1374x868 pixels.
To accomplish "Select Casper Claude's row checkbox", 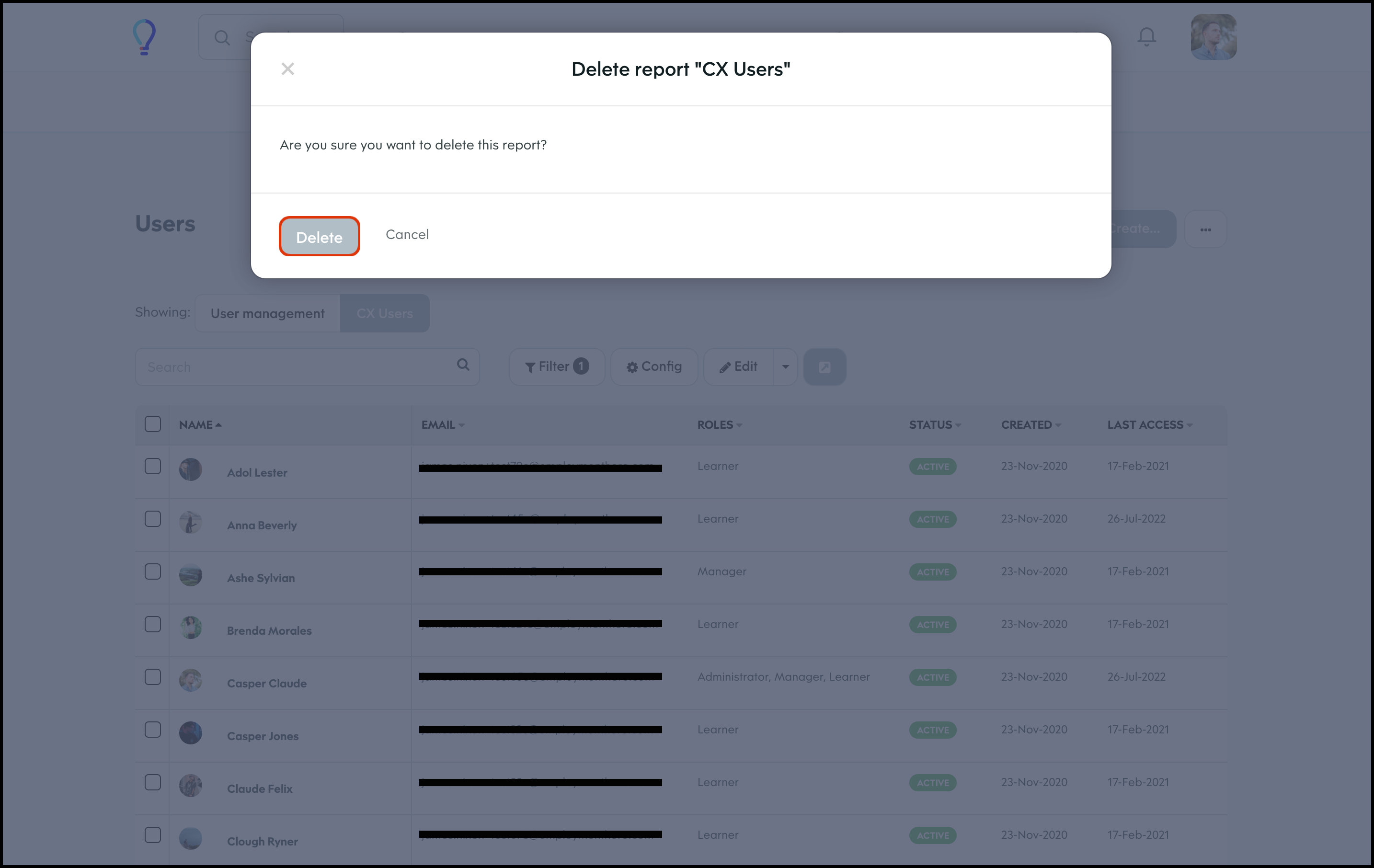I will (152, 677).
